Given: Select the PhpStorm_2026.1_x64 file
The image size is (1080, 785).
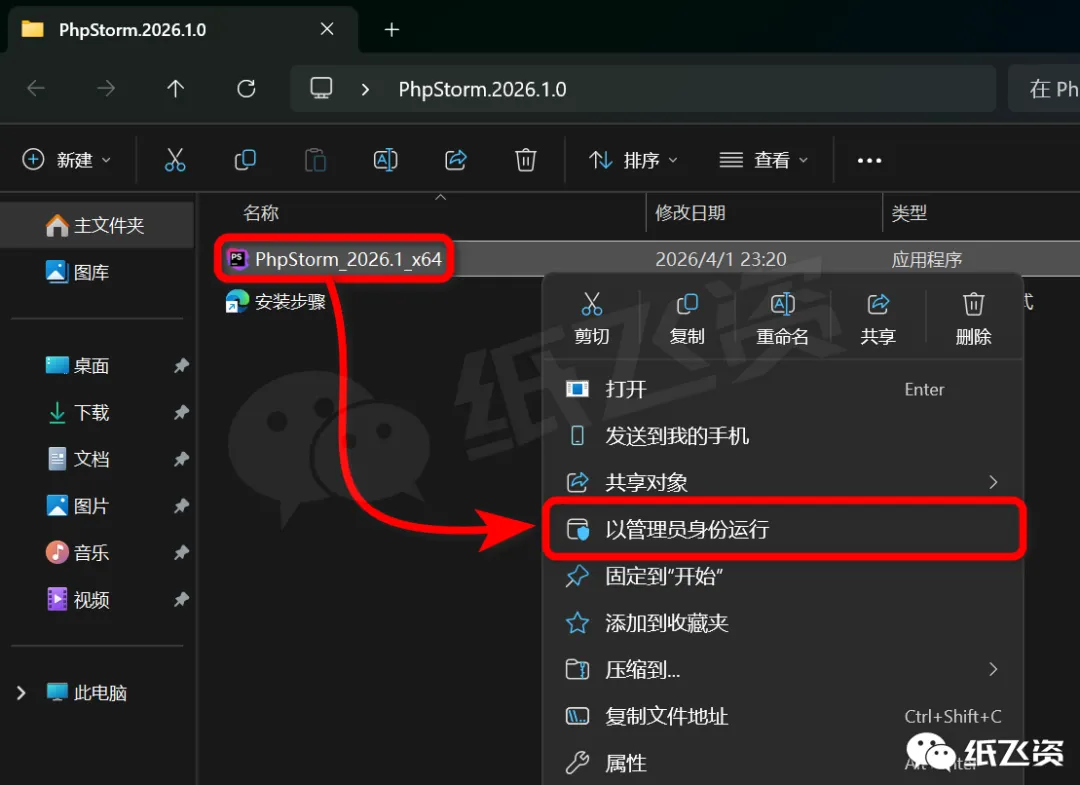Looking at the screenshot, I should [333, 259].
